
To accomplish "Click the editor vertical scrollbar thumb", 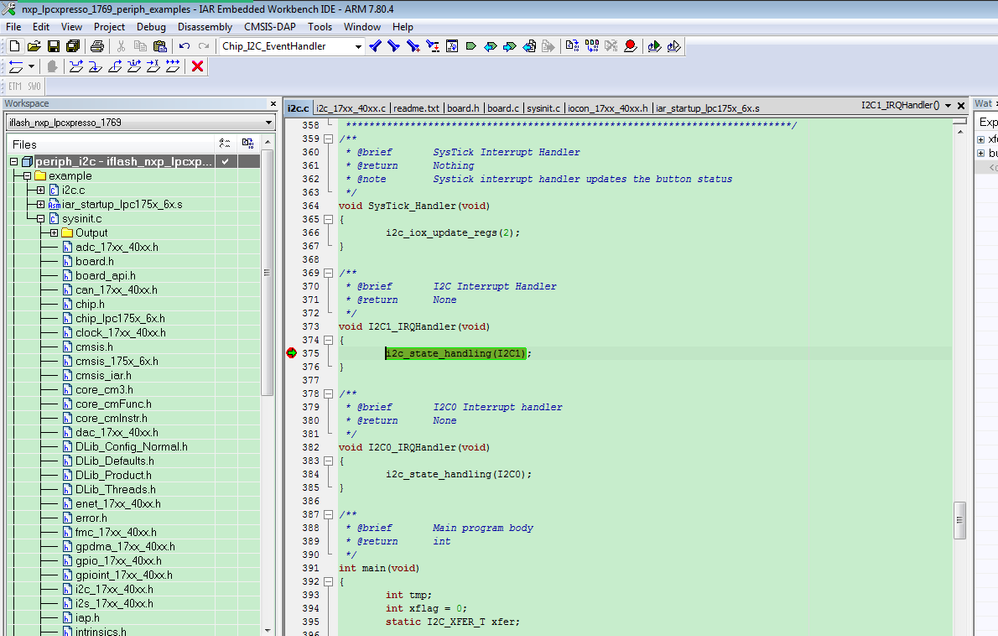I will pyautogui.click(x=961, y=518).
